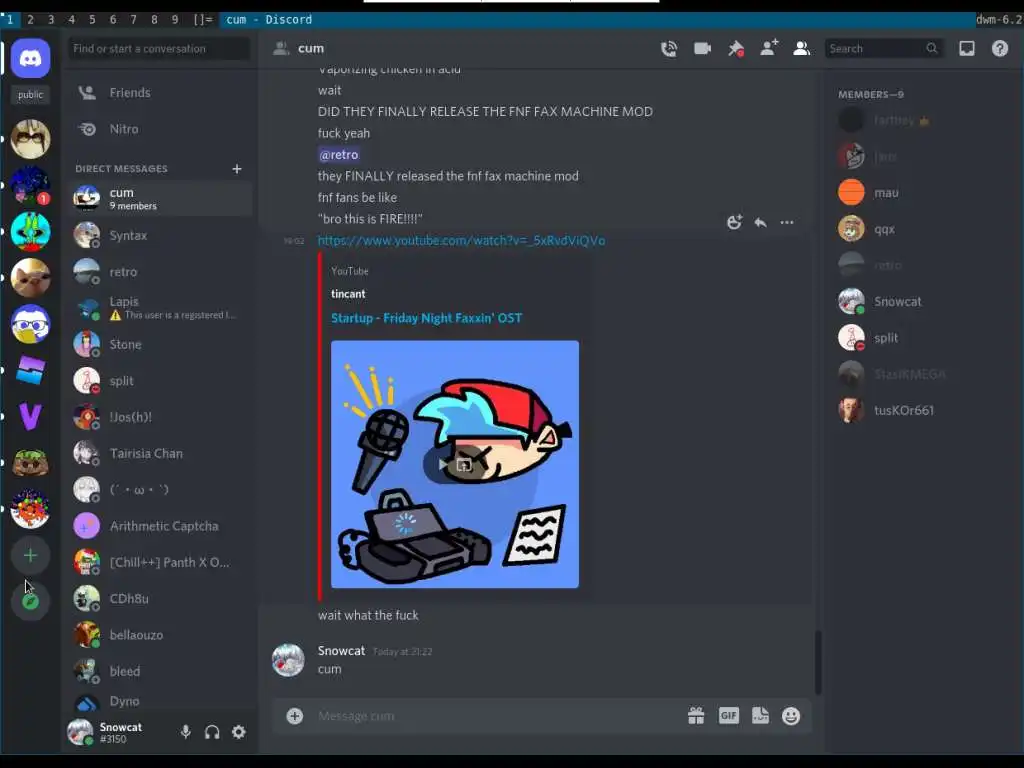Open DM with Arithmetic Captcha

pyautogui.click(x=161, y=526)
